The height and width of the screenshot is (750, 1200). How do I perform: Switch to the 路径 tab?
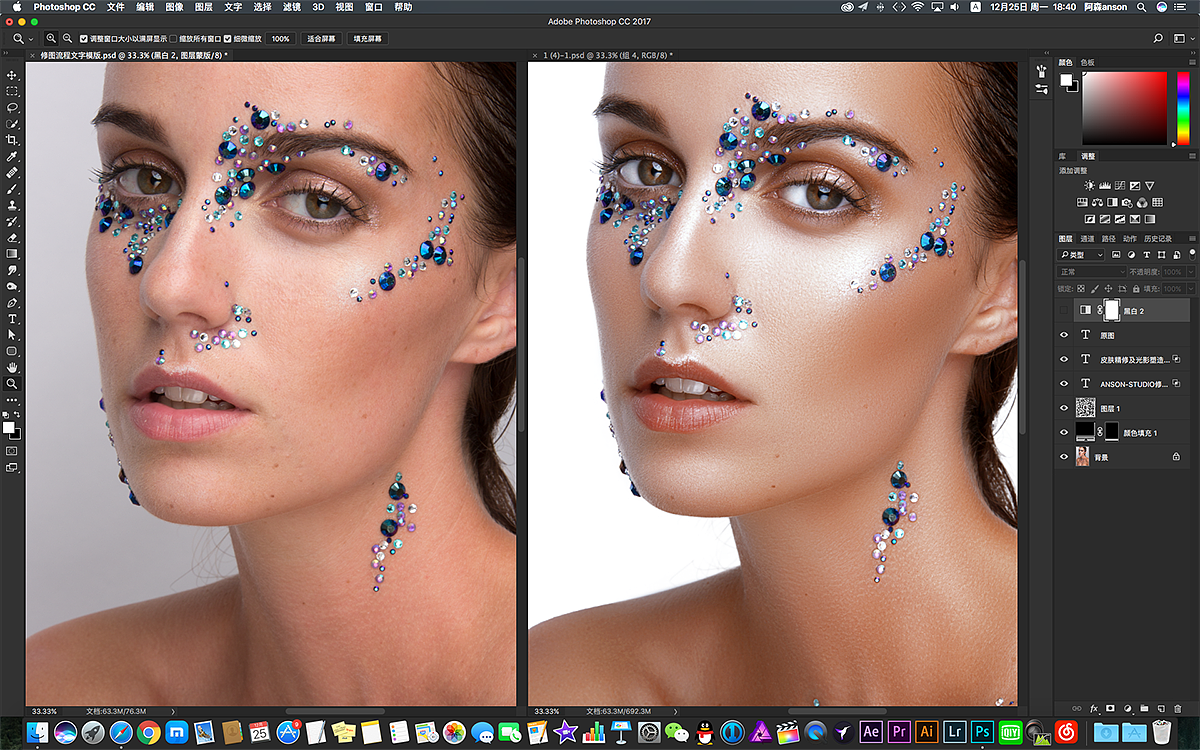(x=1108, y=239)
